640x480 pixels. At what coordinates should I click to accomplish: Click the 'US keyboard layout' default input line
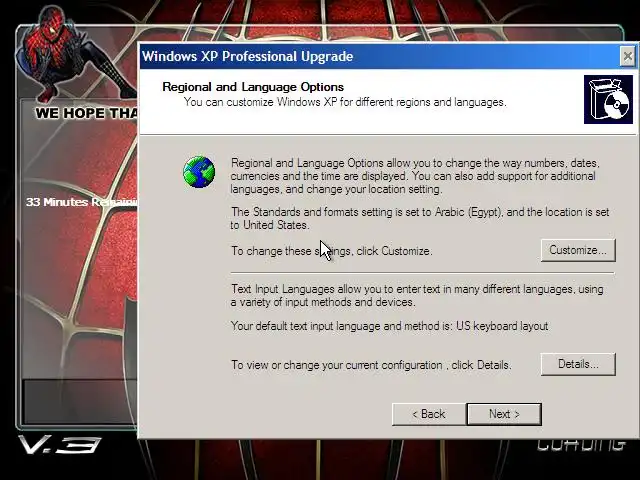tap(389, 326)
